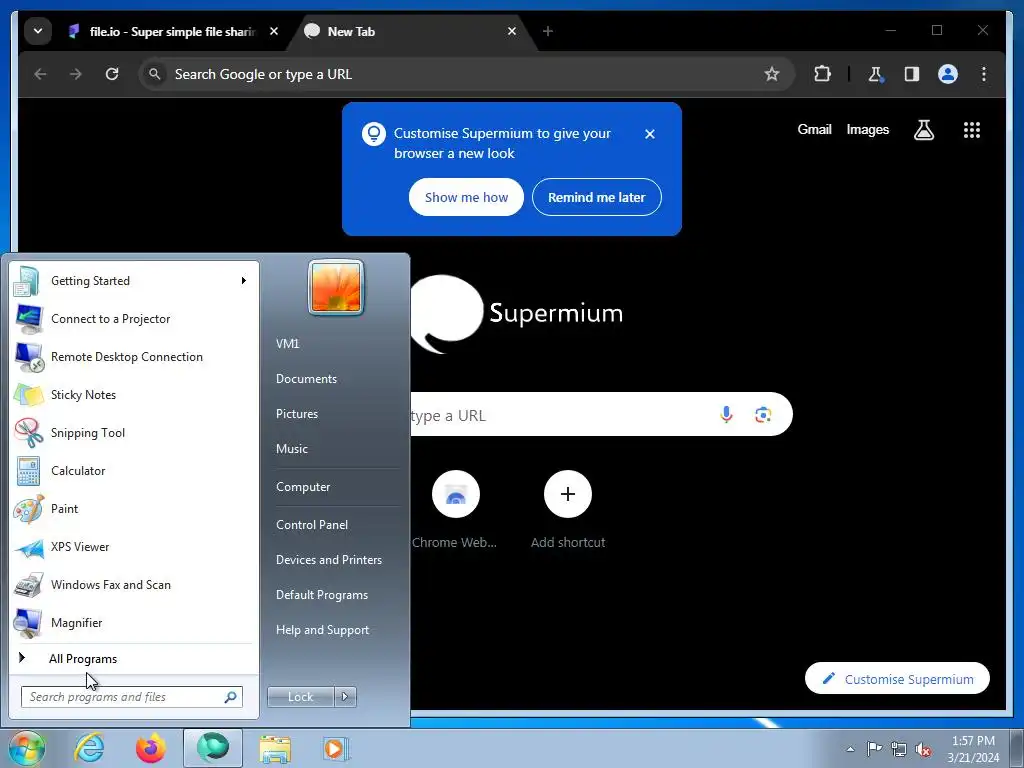Image resolution: width=1024 pixels, height=768 pixels.
Task: Launch Calculator from the Start menu
Action: (133, 471)
